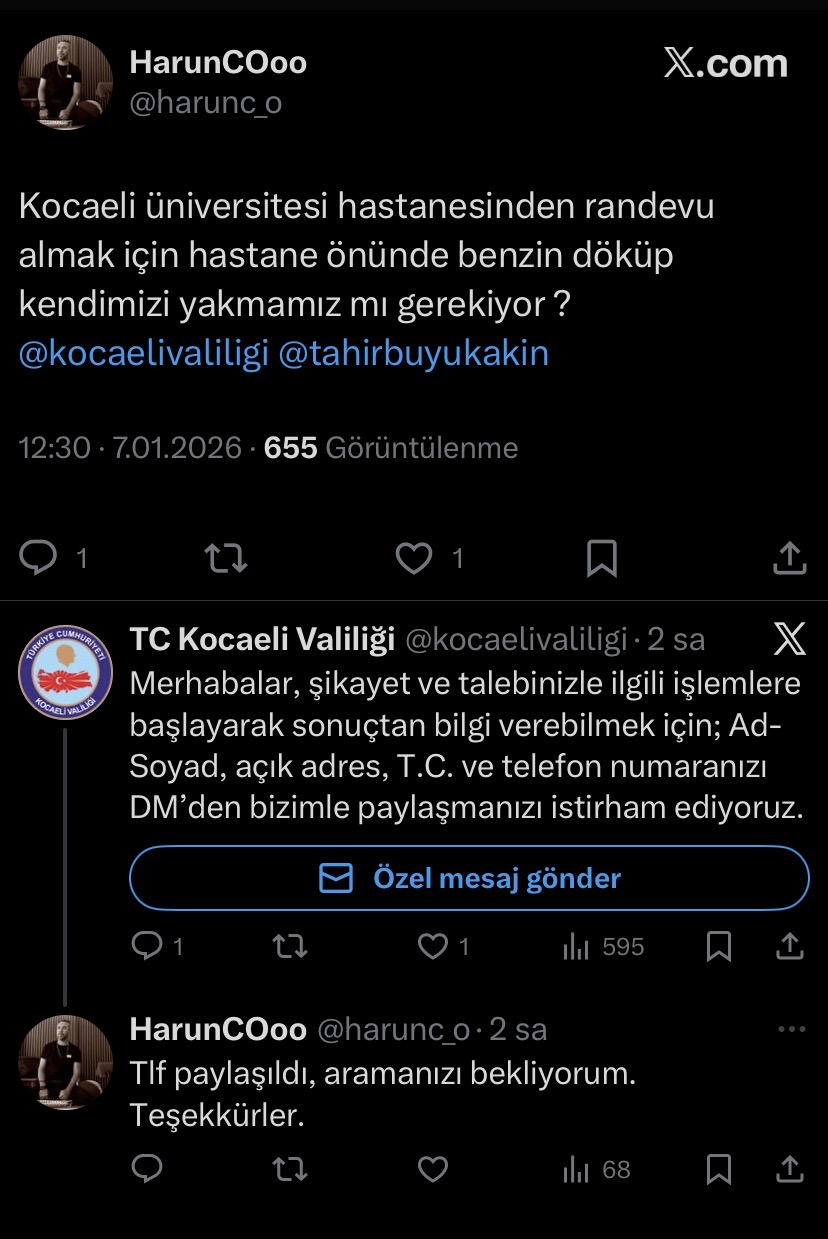The height and width of the screenshot is (1239, 828).
Task: Share the Kocaeli Valiliği reply
Action: [x=789, y=946]
